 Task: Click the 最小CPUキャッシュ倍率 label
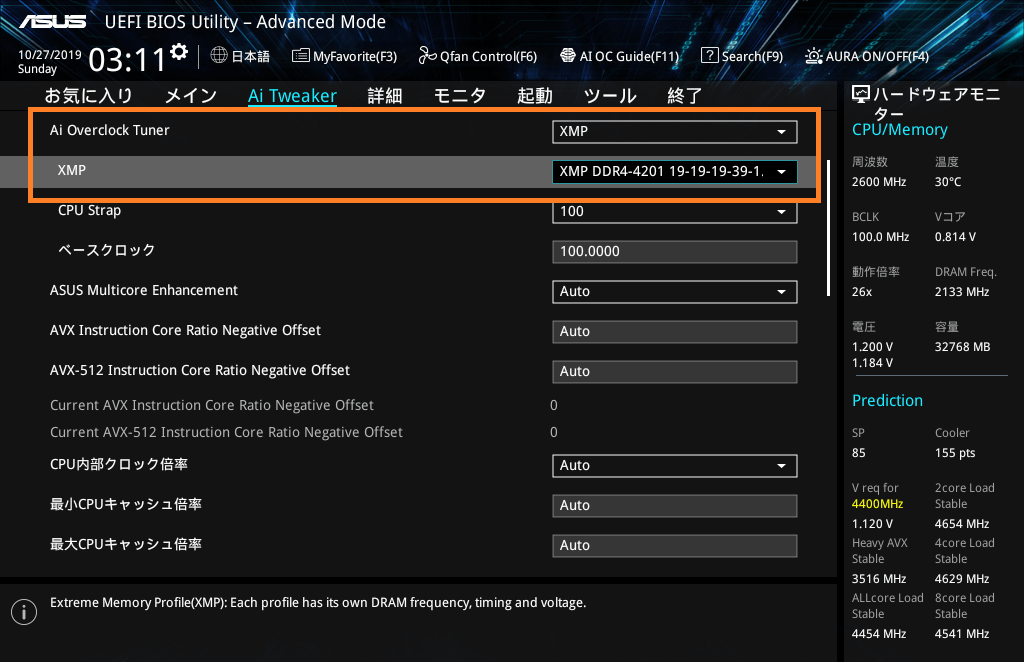click(x=125, y=504)
